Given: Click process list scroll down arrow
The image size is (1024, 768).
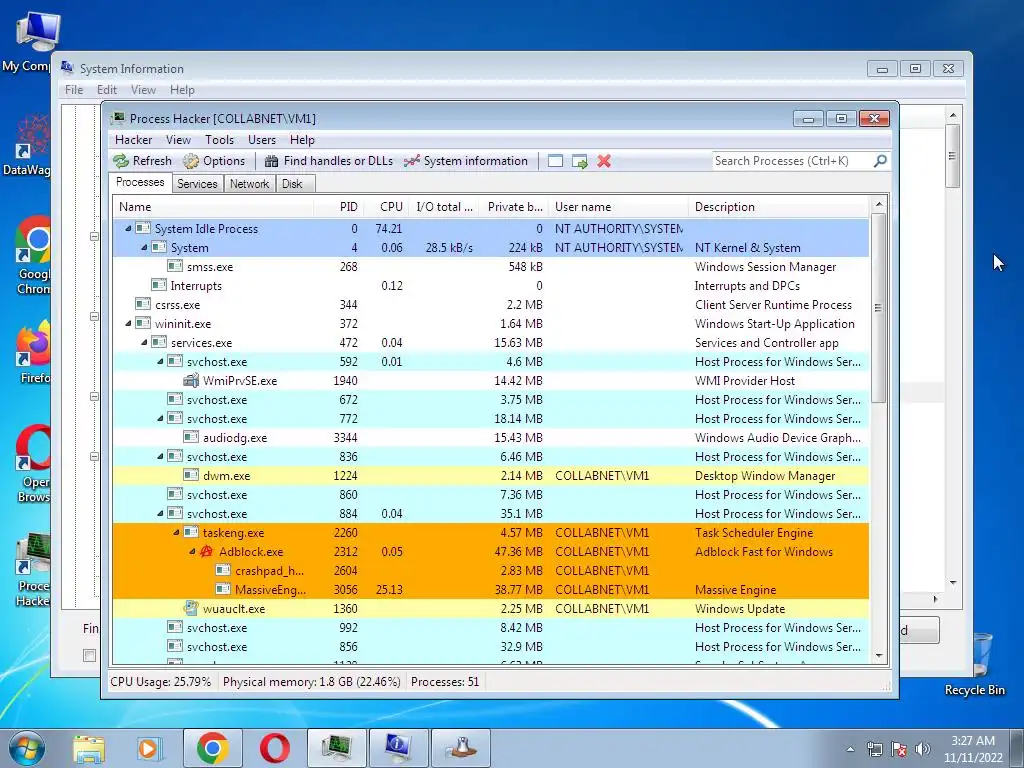Looking at the screenshot, I should click(878, 656).
